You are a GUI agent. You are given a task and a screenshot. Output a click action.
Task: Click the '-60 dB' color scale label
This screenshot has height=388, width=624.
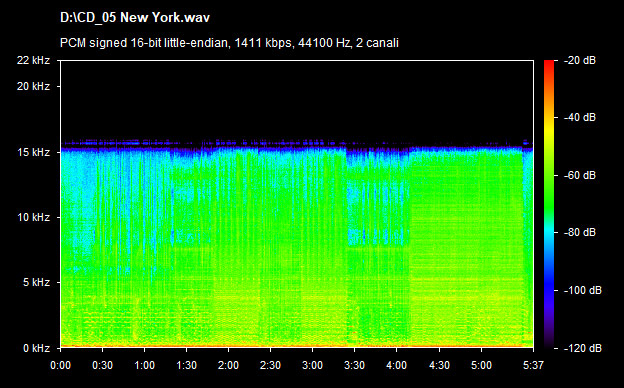(x=580, y=175)
